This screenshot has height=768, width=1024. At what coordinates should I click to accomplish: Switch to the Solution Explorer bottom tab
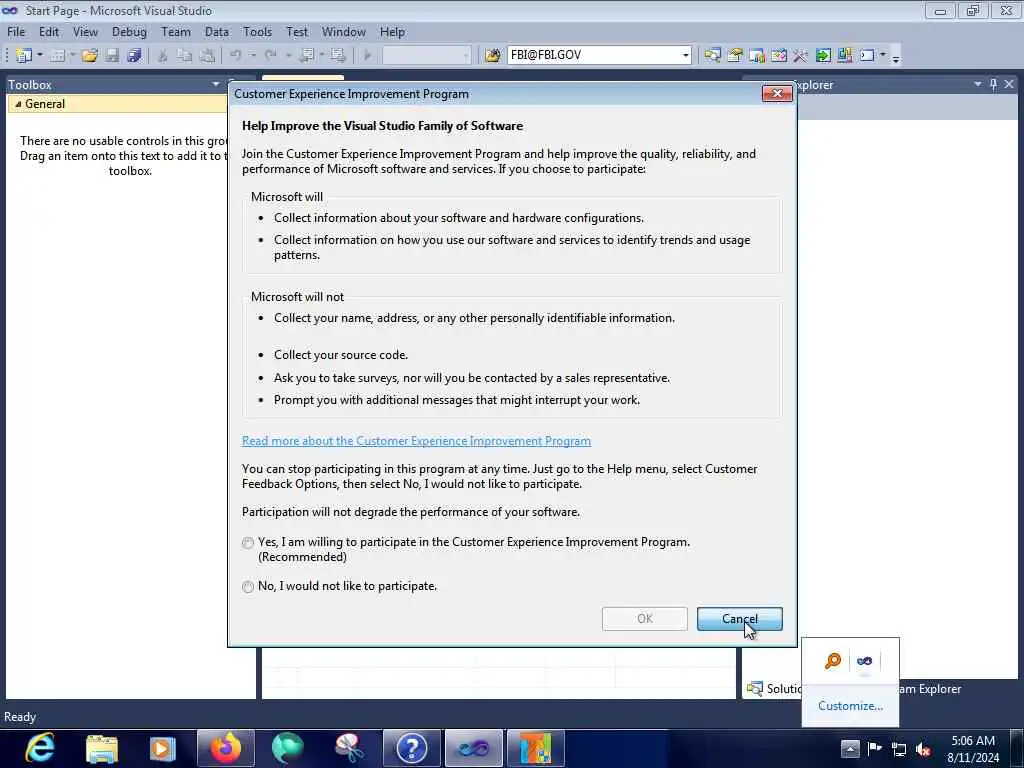point(774,689)
